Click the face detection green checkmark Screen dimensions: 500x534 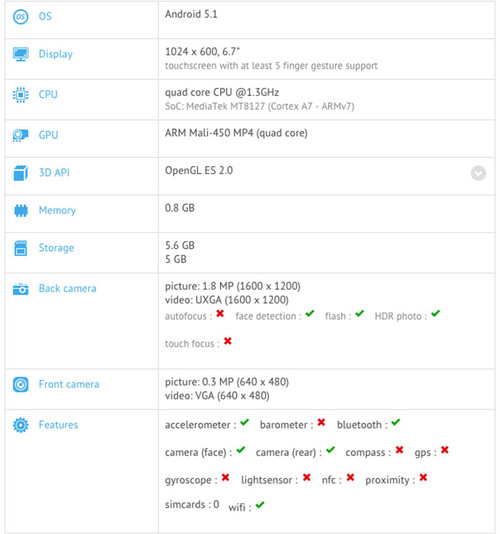click(x=310, y=313)
